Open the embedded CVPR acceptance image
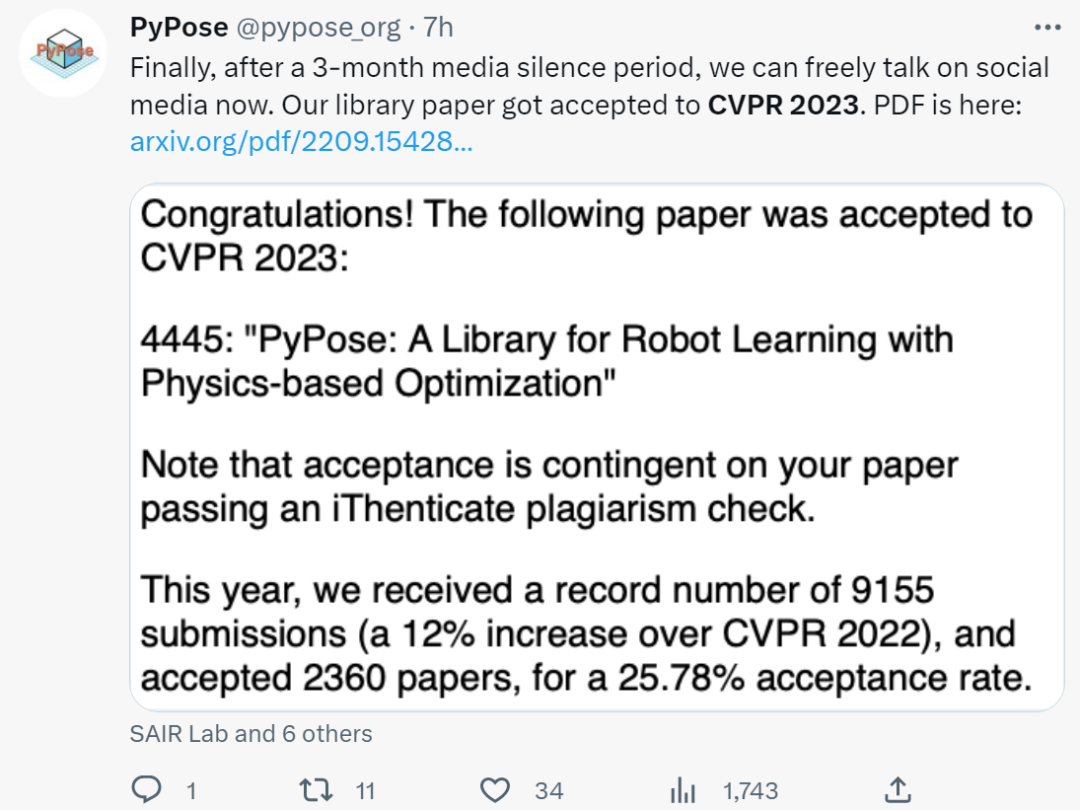Viewport: 1080px width, 810px height. (x=596, y=447)
